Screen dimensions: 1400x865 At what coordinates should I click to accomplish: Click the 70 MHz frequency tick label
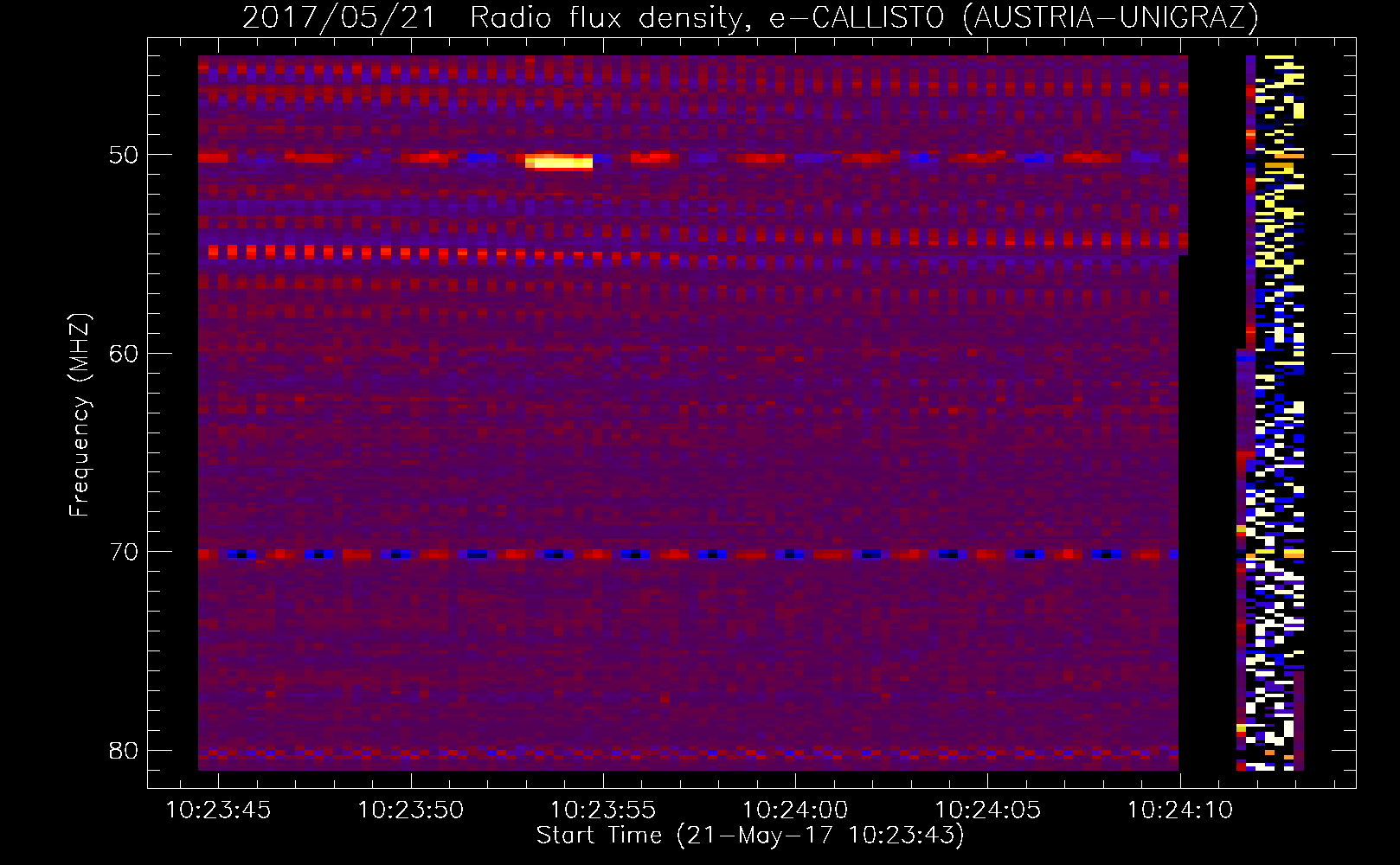point(124,552)
